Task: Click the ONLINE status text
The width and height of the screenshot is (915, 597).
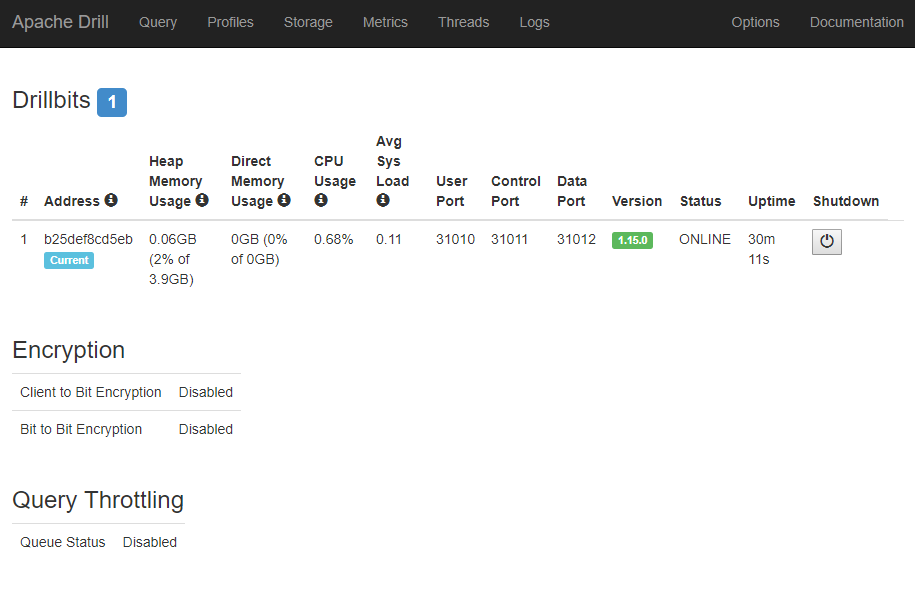Action: coord(704,239)
